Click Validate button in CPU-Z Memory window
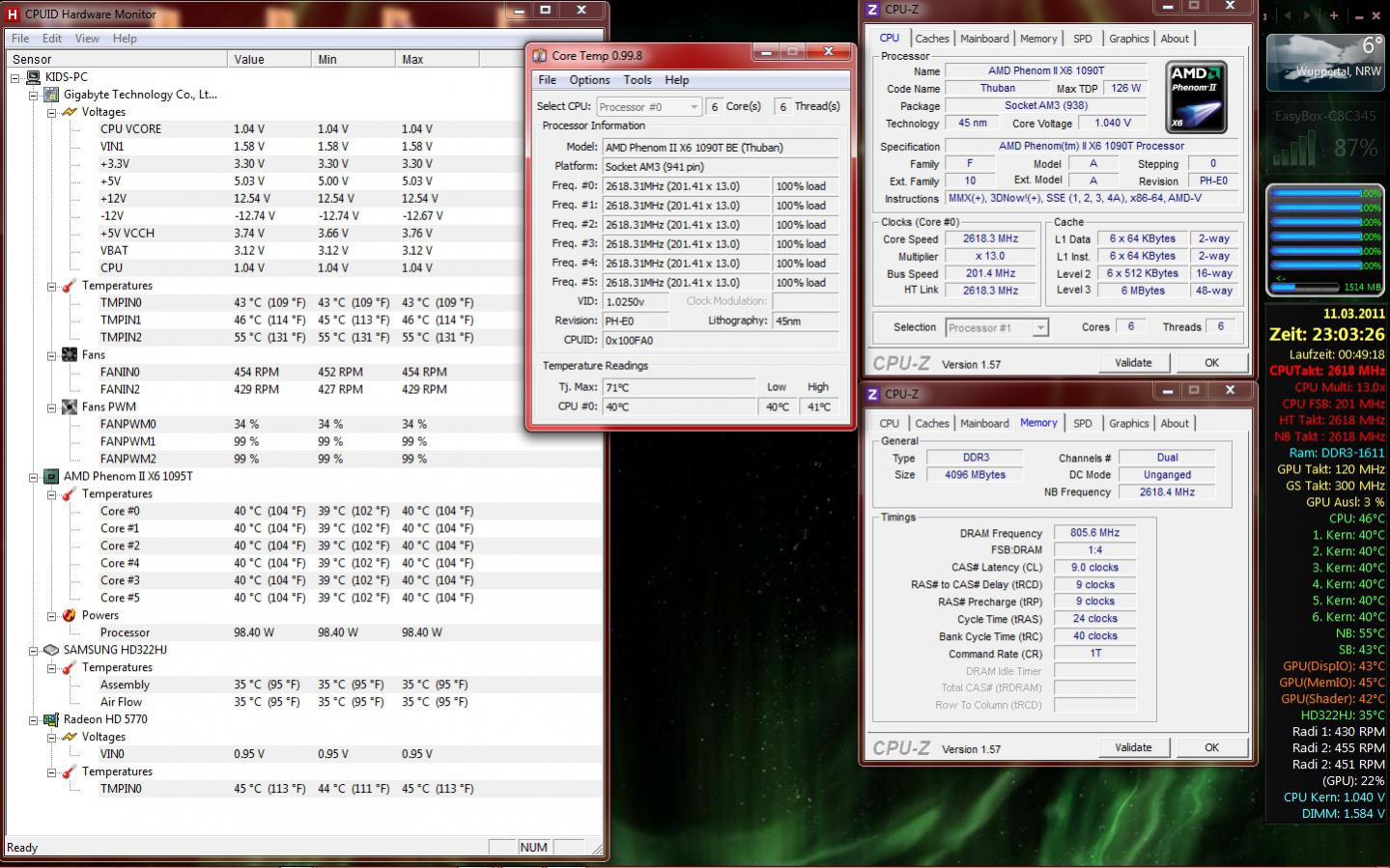Viewport: 1390px width, 868px height. (1133, 747)
